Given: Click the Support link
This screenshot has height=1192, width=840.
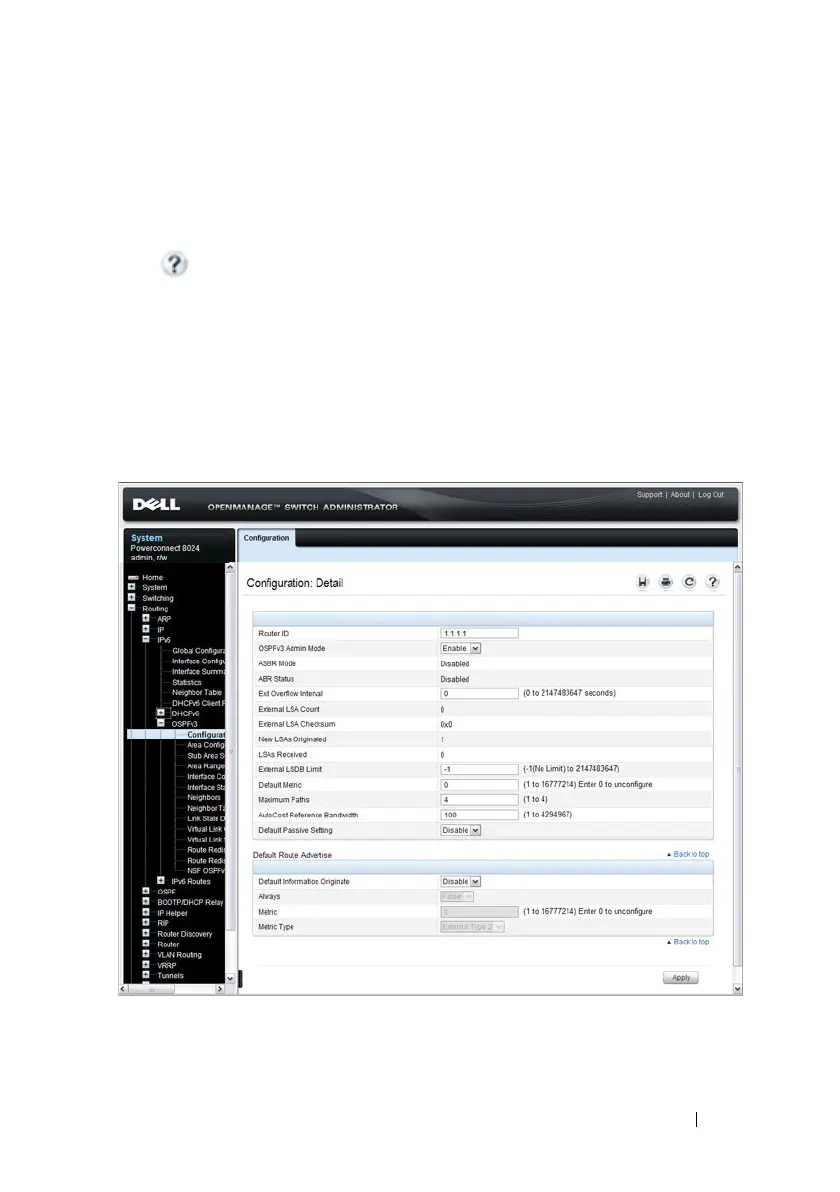Looking at the screenshot, I should click(x=649, y=495).
